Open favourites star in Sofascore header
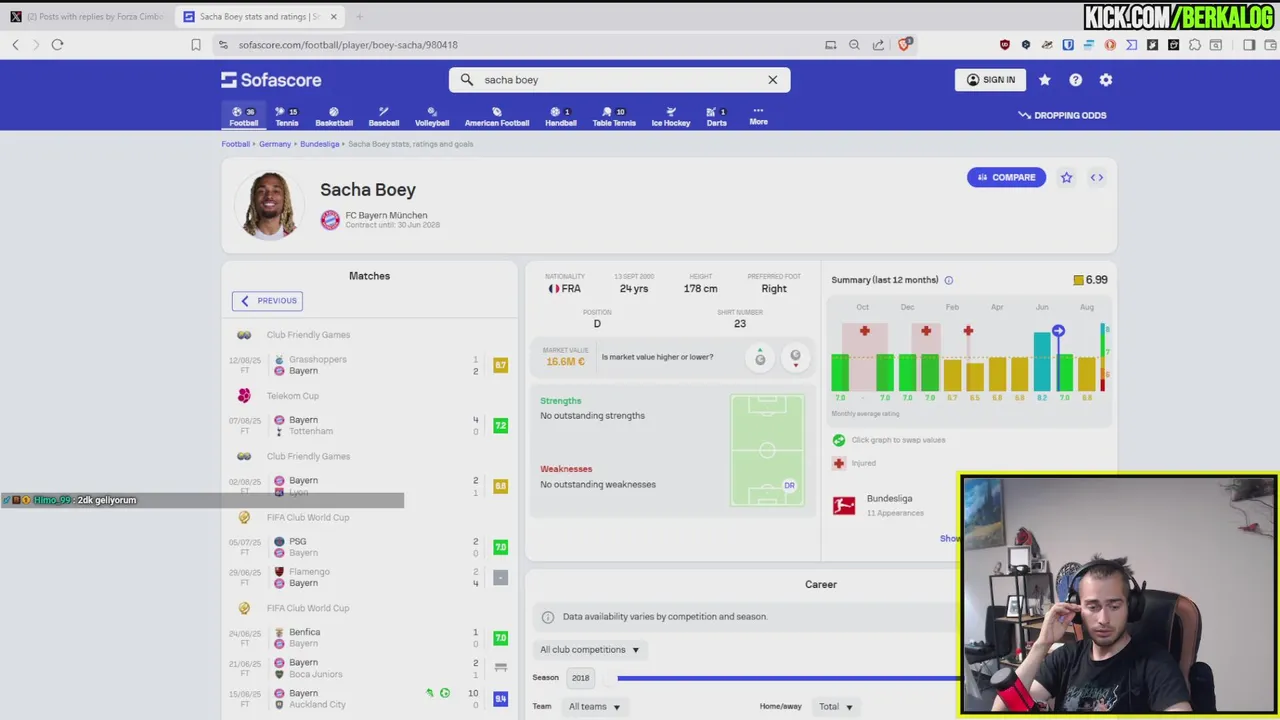The image size is (1280, 720). pyautogui.click(x=1045, y=80)
